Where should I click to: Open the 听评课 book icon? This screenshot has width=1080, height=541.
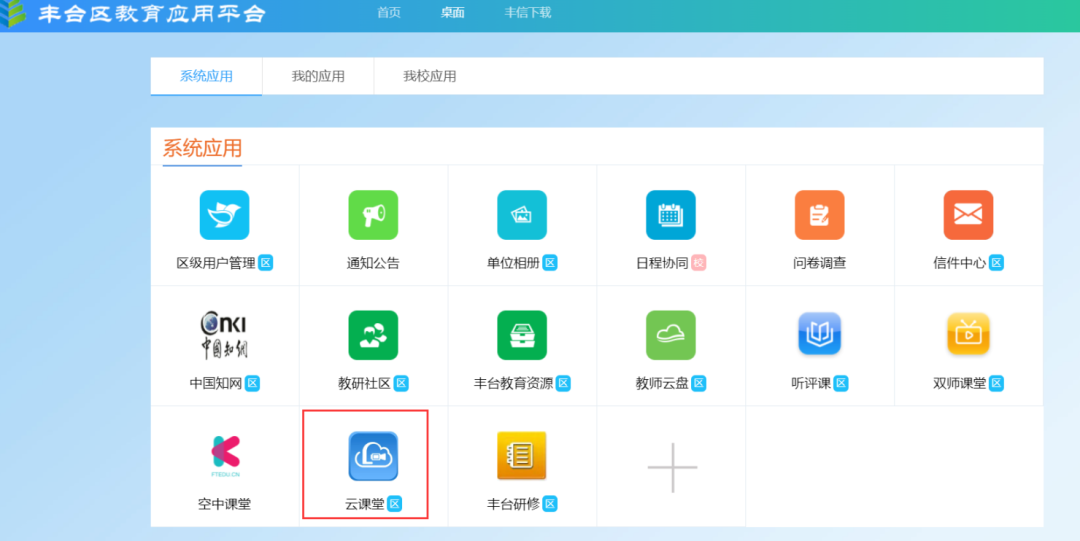pyautogui.click(x=820, y=334)
